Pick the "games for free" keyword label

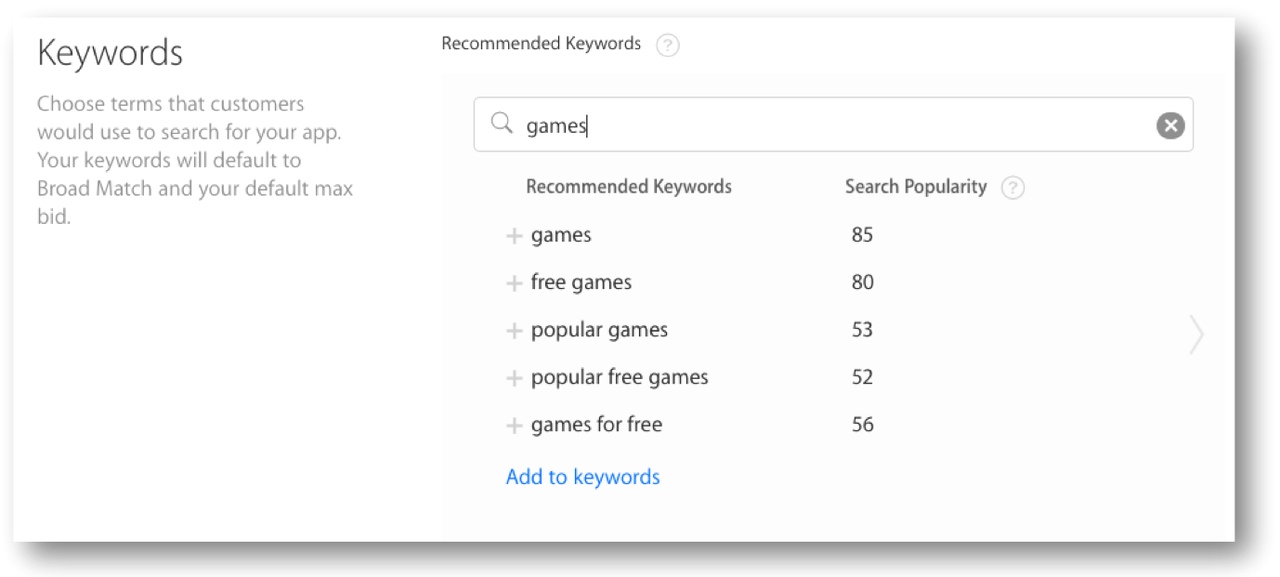pyautogui.click(x=596, y=424)
